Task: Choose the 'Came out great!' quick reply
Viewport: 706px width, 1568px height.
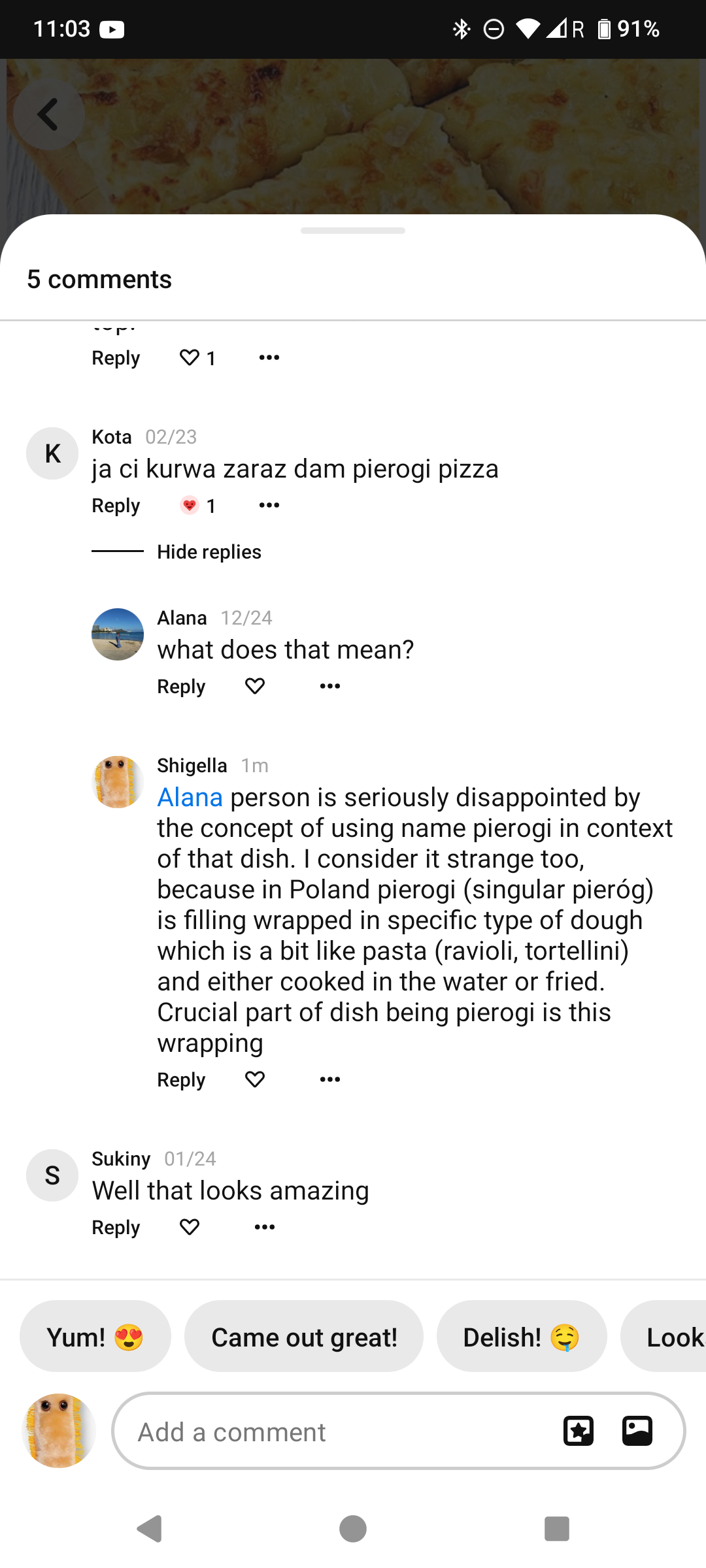Action: tap(304, 1337)
